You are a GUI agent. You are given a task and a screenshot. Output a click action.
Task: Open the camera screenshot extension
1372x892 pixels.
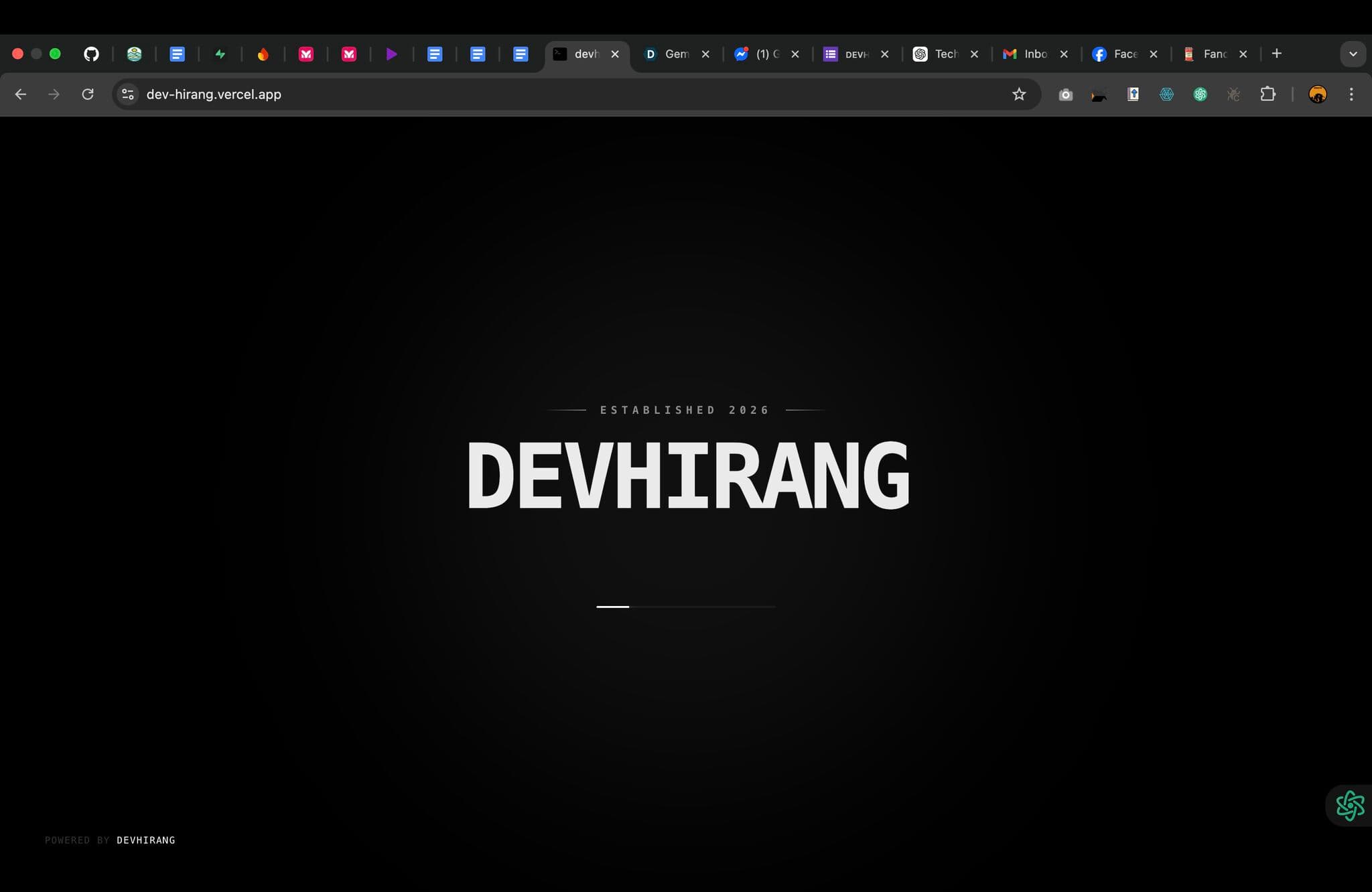(x=1066, y=95)
